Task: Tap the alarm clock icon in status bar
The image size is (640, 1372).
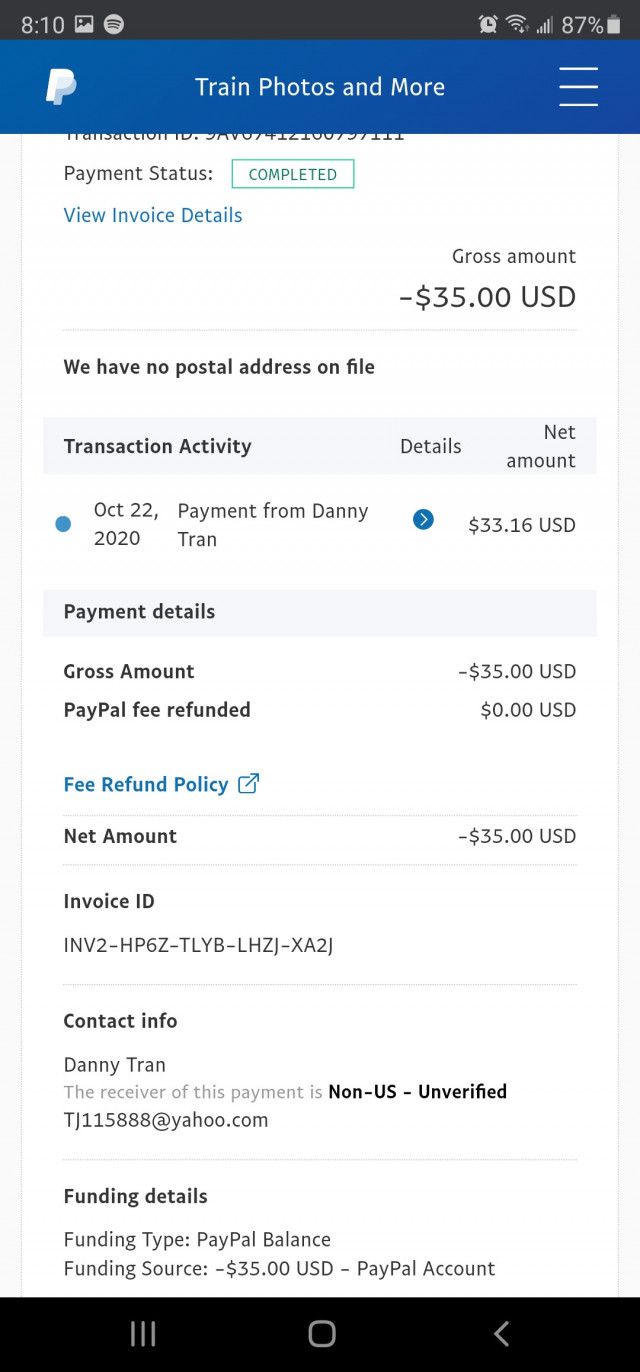Action: coord(488,24)
